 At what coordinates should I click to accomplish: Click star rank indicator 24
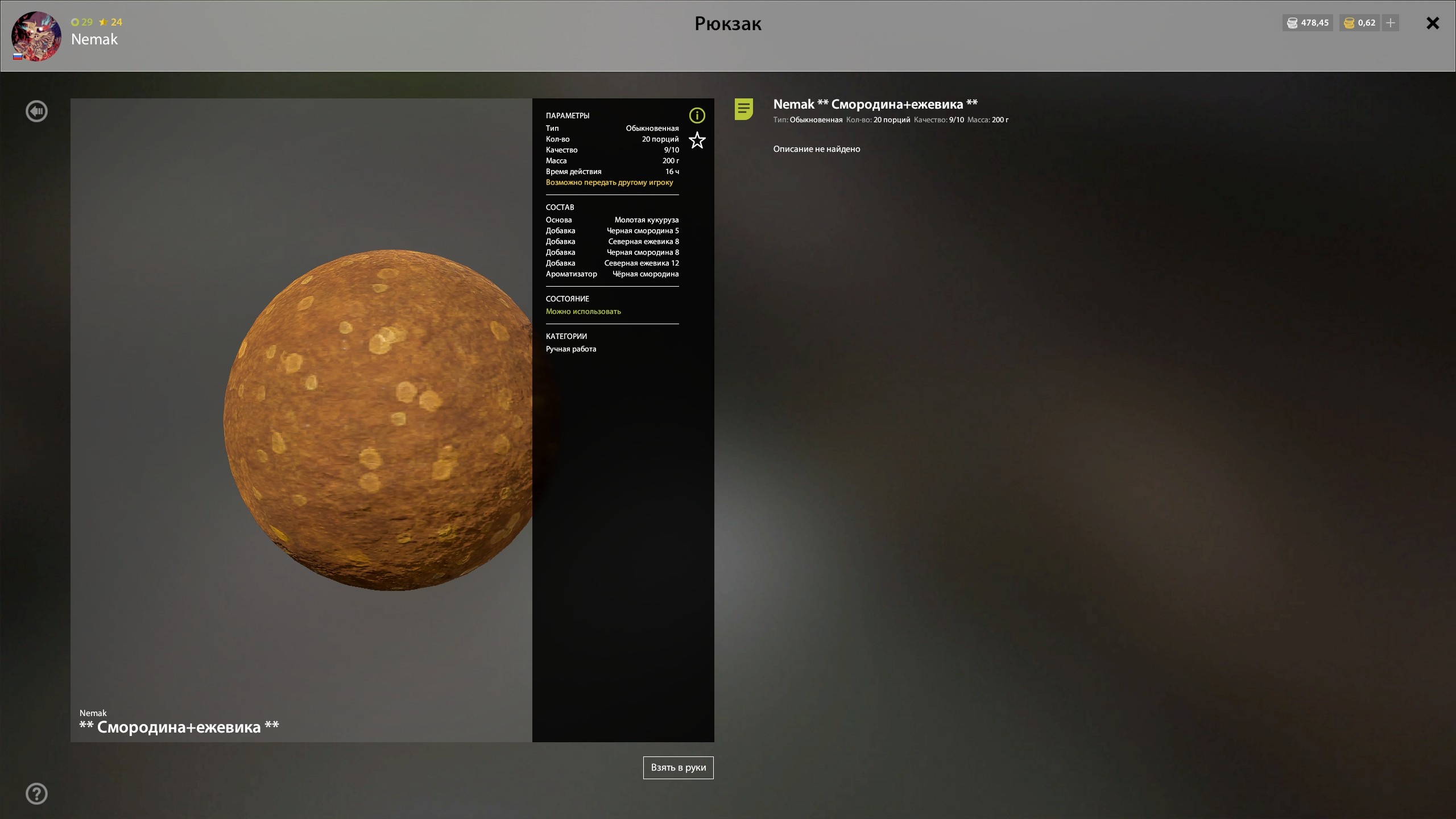pos(111,22)
